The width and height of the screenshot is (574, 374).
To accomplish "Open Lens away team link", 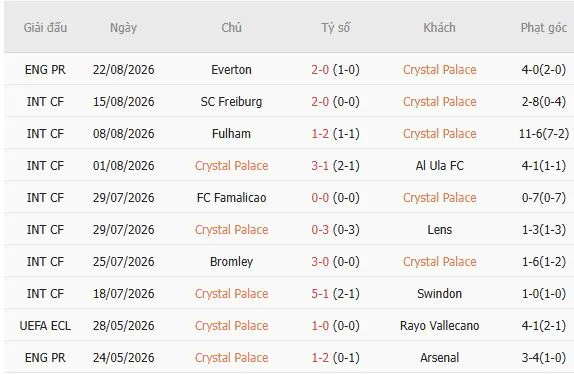I will (x=439, y=229).
